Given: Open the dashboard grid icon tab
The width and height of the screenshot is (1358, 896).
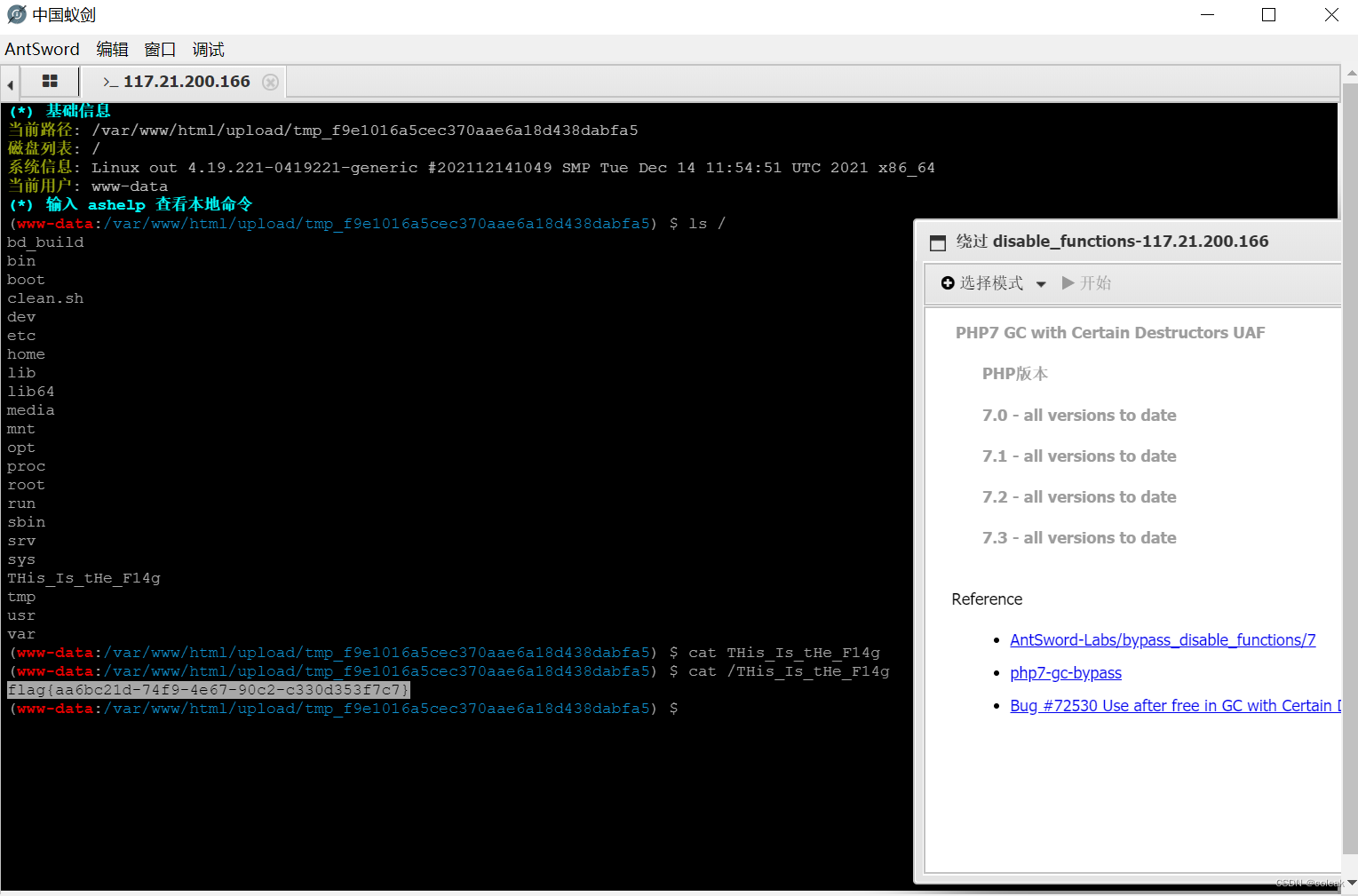Looking at the screenshot, I should pyautogui.click(x=50, y=81).
